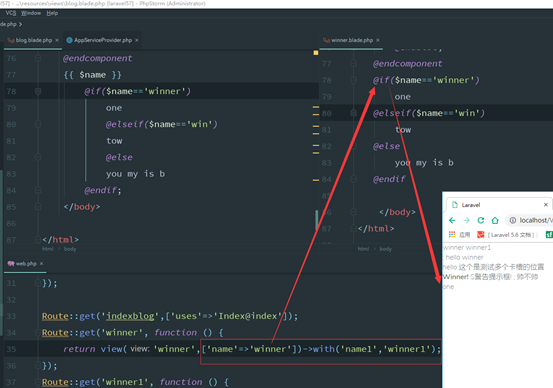This screenshot has width=553, height=388.
Task: Click 'indexblog' route string in web.php
Action: [130, 316]
